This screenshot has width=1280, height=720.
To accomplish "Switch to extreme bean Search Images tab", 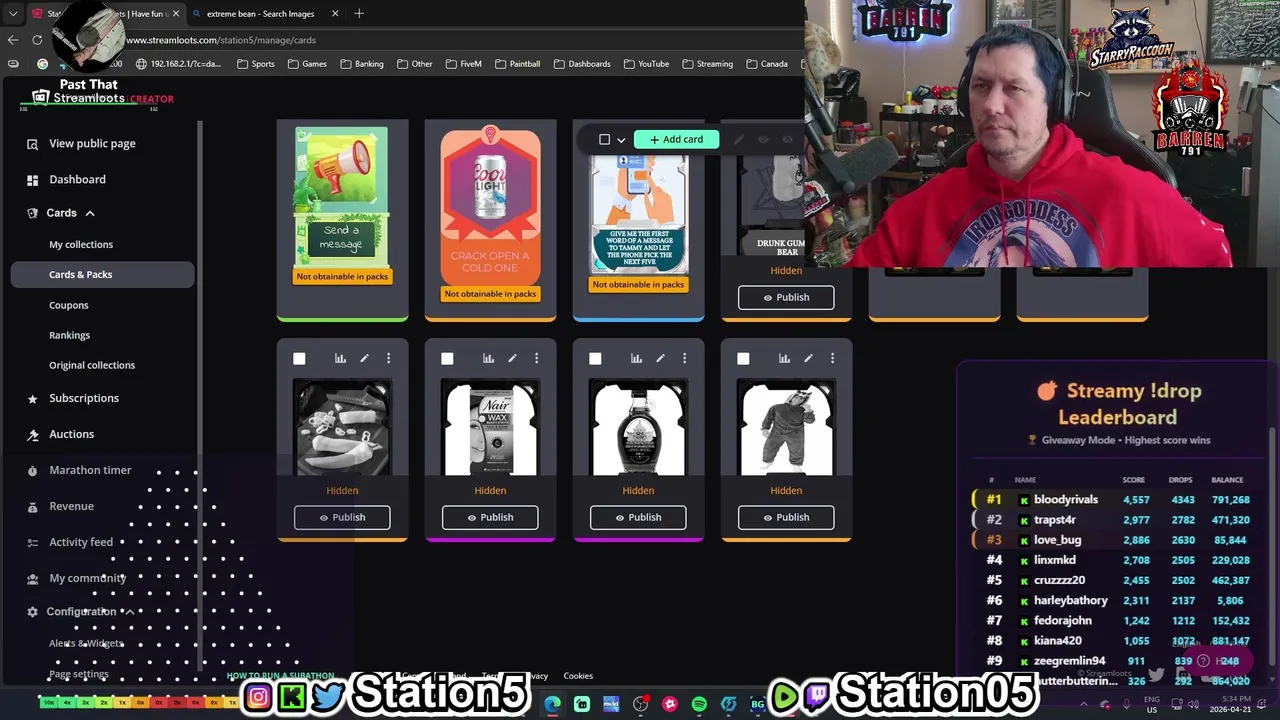I will pyautogui.click(x=260, y=14).
